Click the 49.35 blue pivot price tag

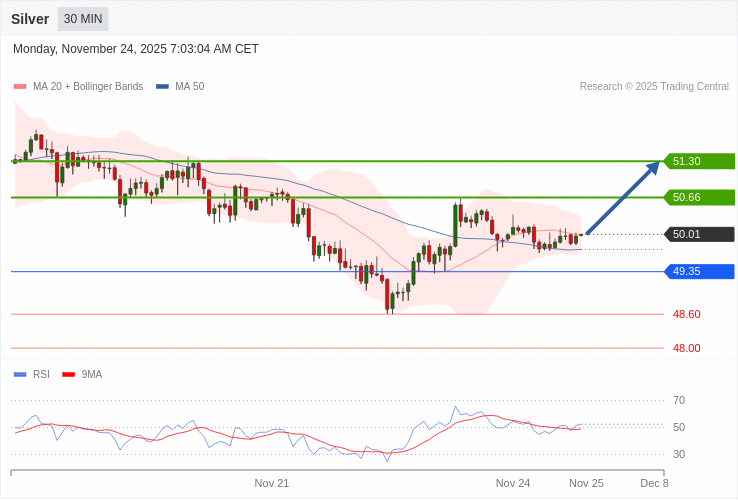(x=699, y=271)
